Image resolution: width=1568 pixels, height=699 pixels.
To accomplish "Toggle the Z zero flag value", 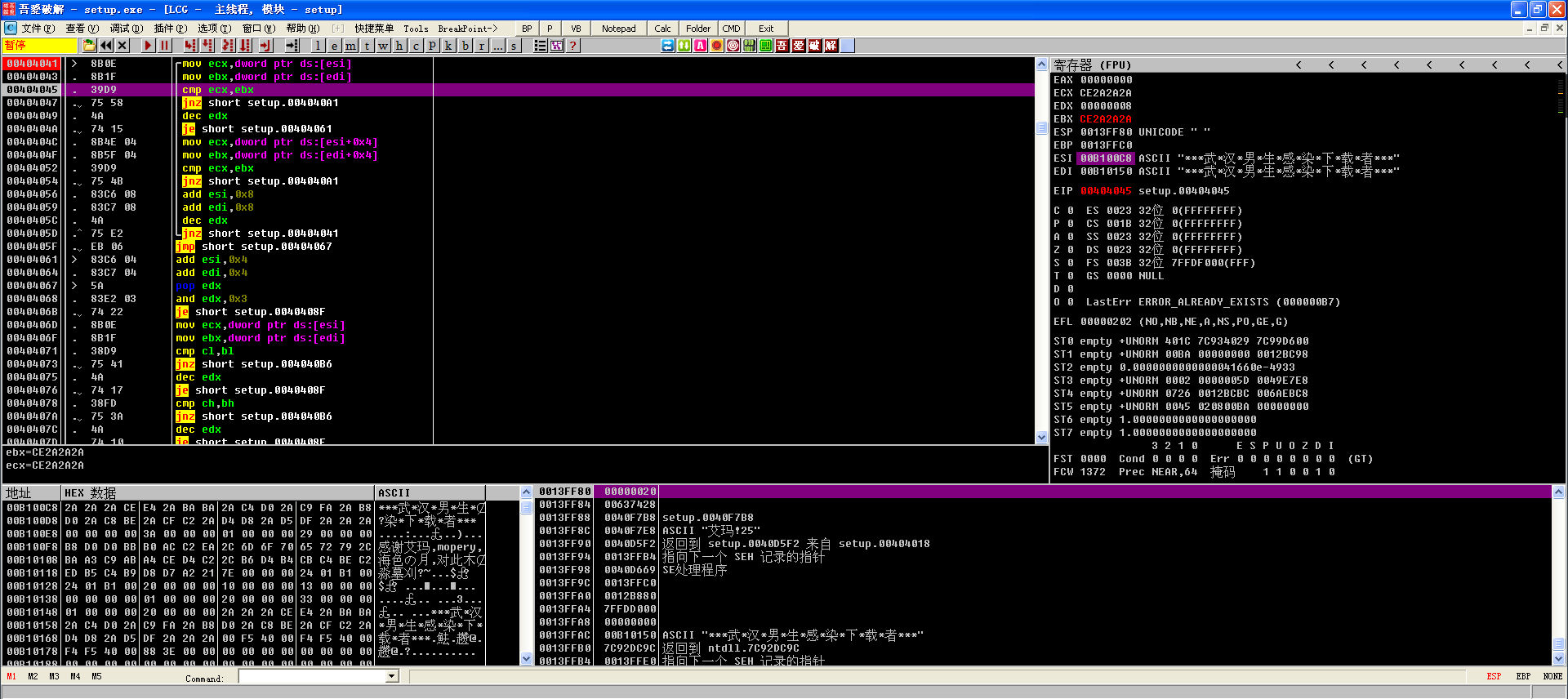I will click(1071, 250).
